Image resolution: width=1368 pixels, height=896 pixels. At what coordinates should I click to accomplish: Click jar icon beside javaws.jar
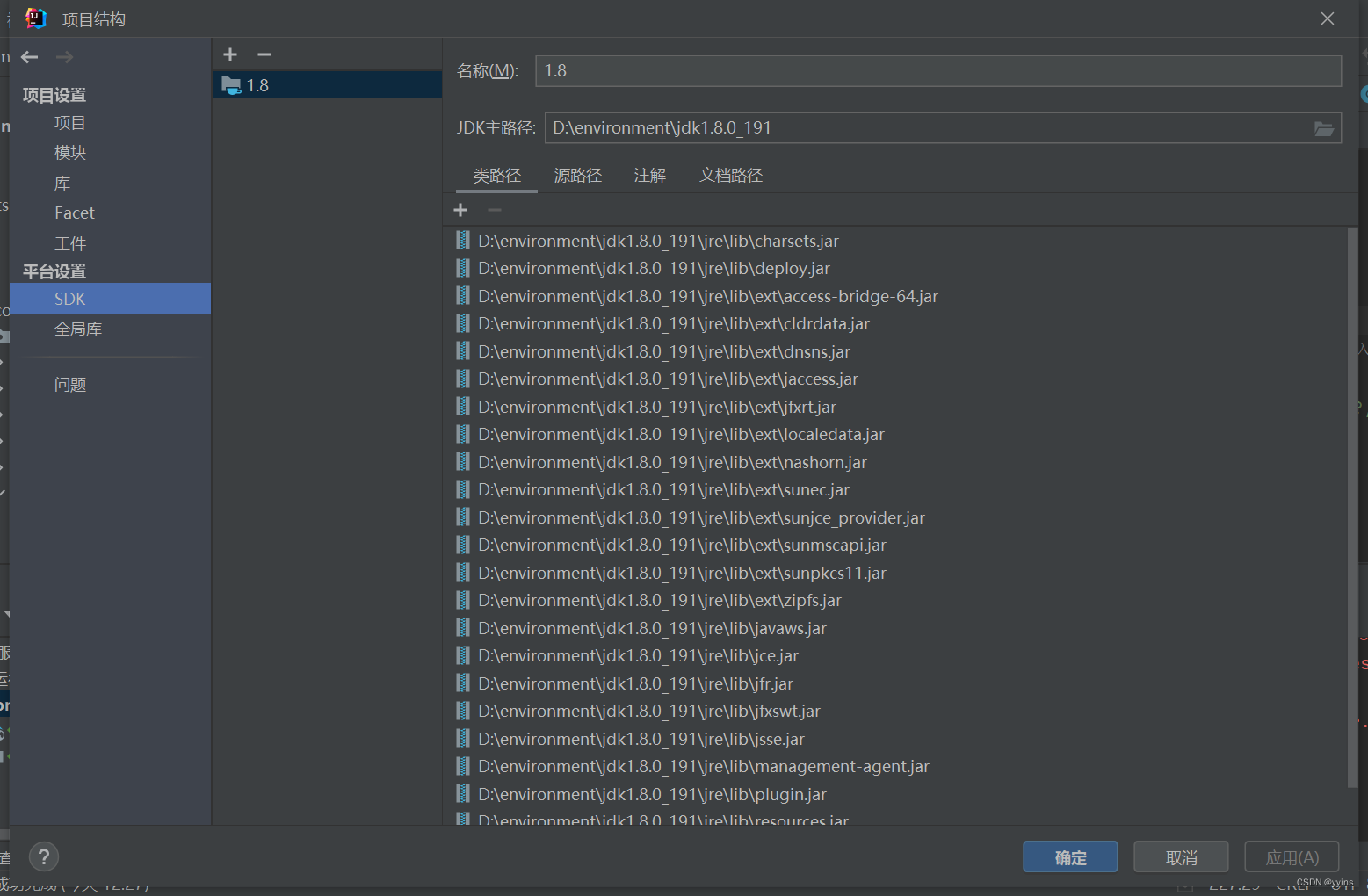pos(463,628)
